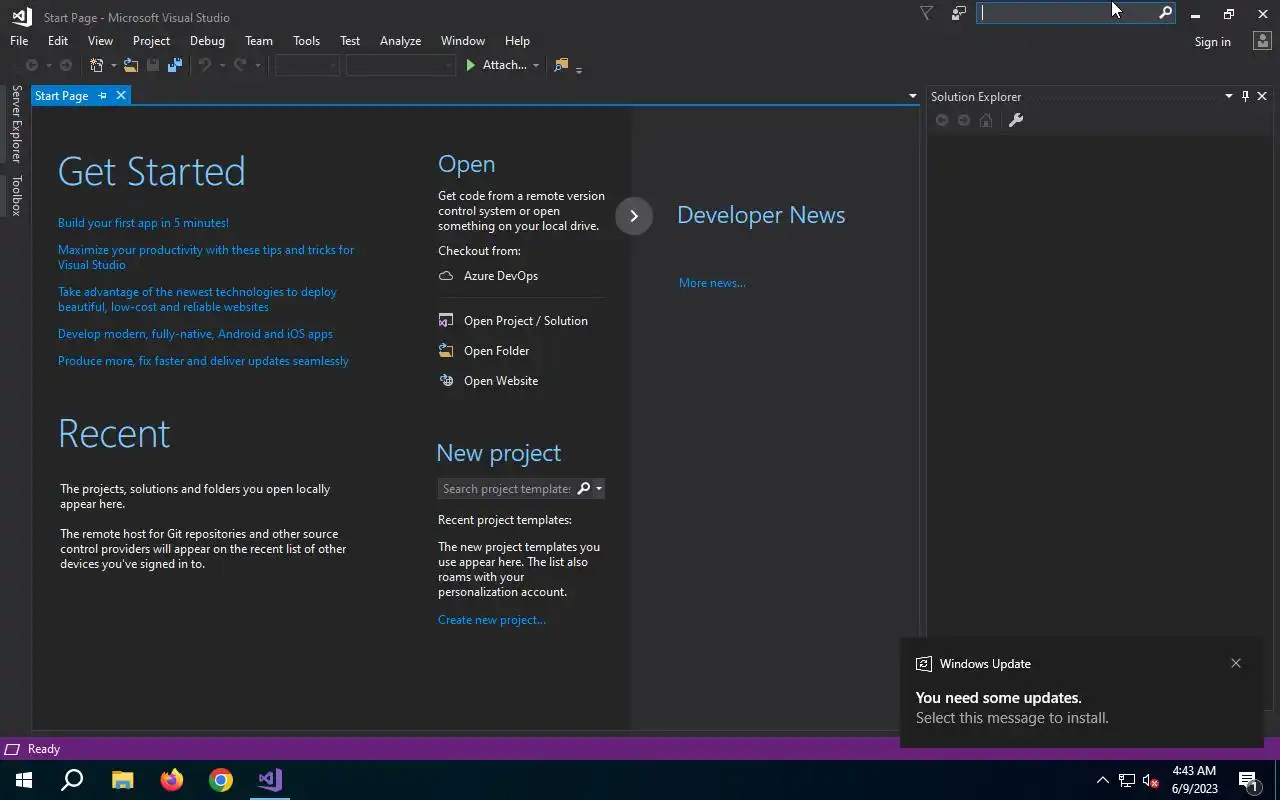Open the Attach debug target dropdown
1280x800 pixels.
click(x=536, y=66)
